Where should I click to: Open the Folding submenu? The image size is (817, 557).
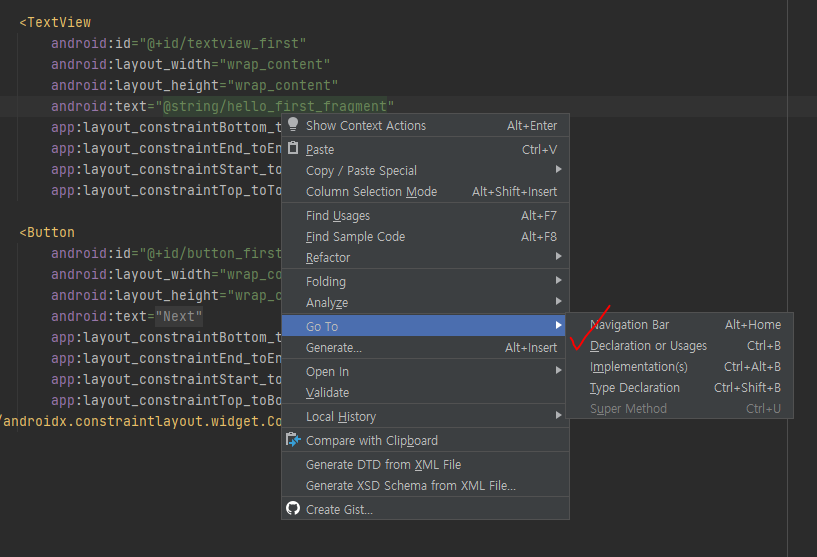(x=425, y=281)
